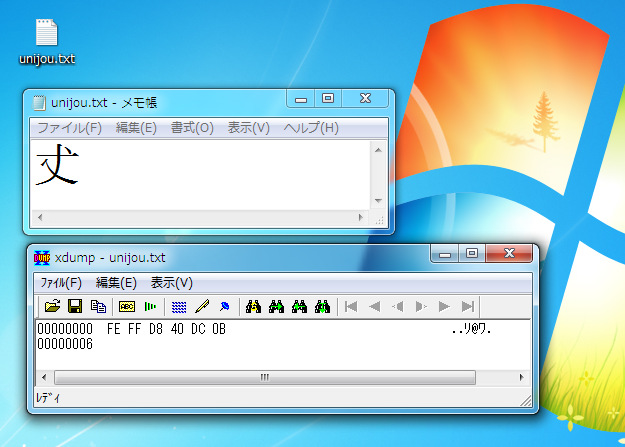Click the Open file folder icon in xdump
Screen dimensions: 625x447
click(x=52, y=306)
